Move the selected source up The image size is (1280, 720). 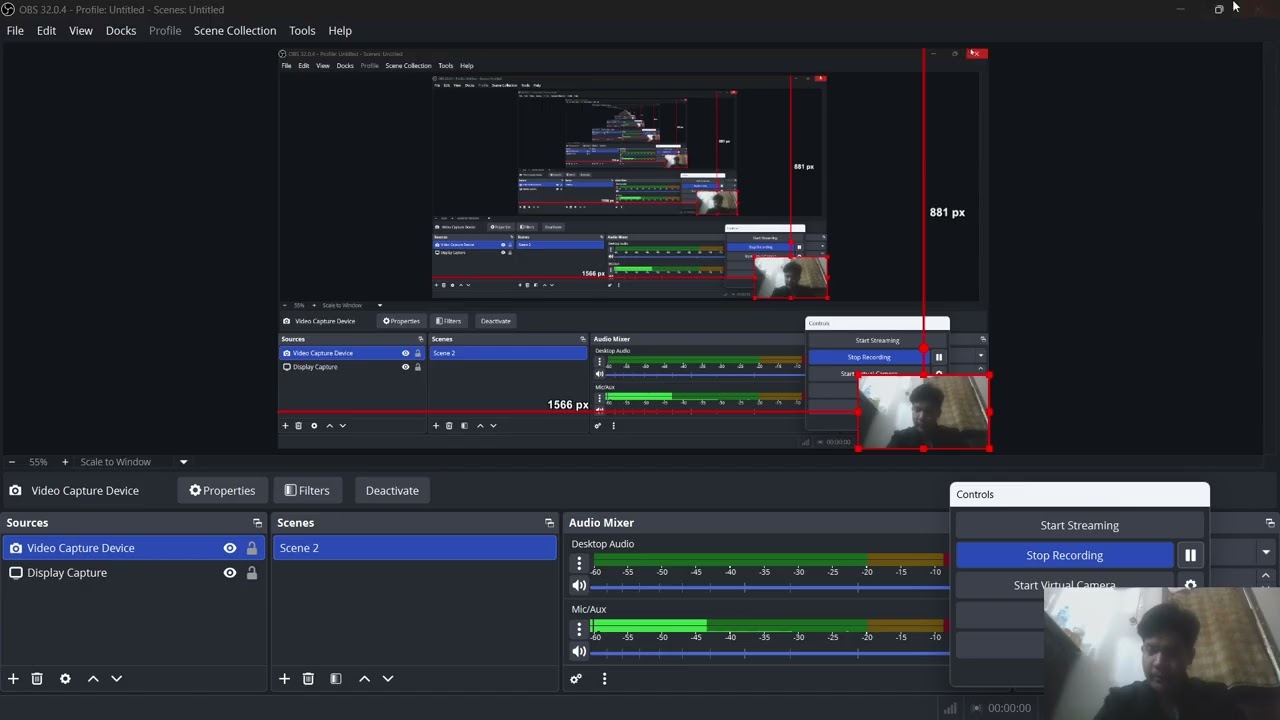pyautogui.click(x=93, y=679)
